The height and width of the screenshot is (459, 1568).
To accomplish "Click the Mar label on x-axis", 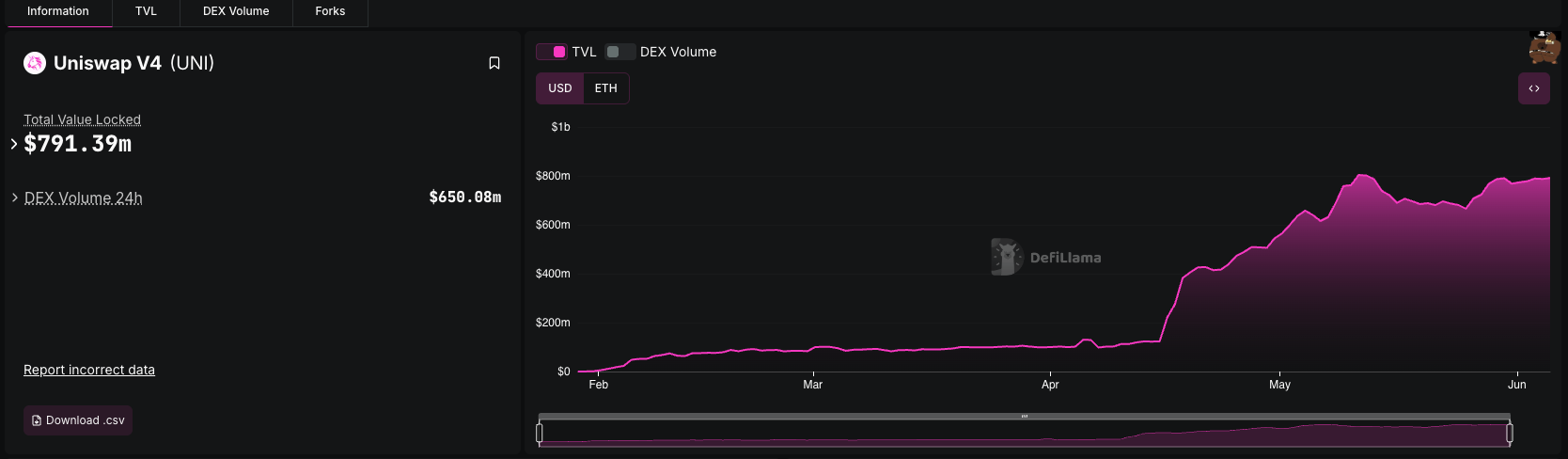I will pyautogui.click(x=813, y=385).
